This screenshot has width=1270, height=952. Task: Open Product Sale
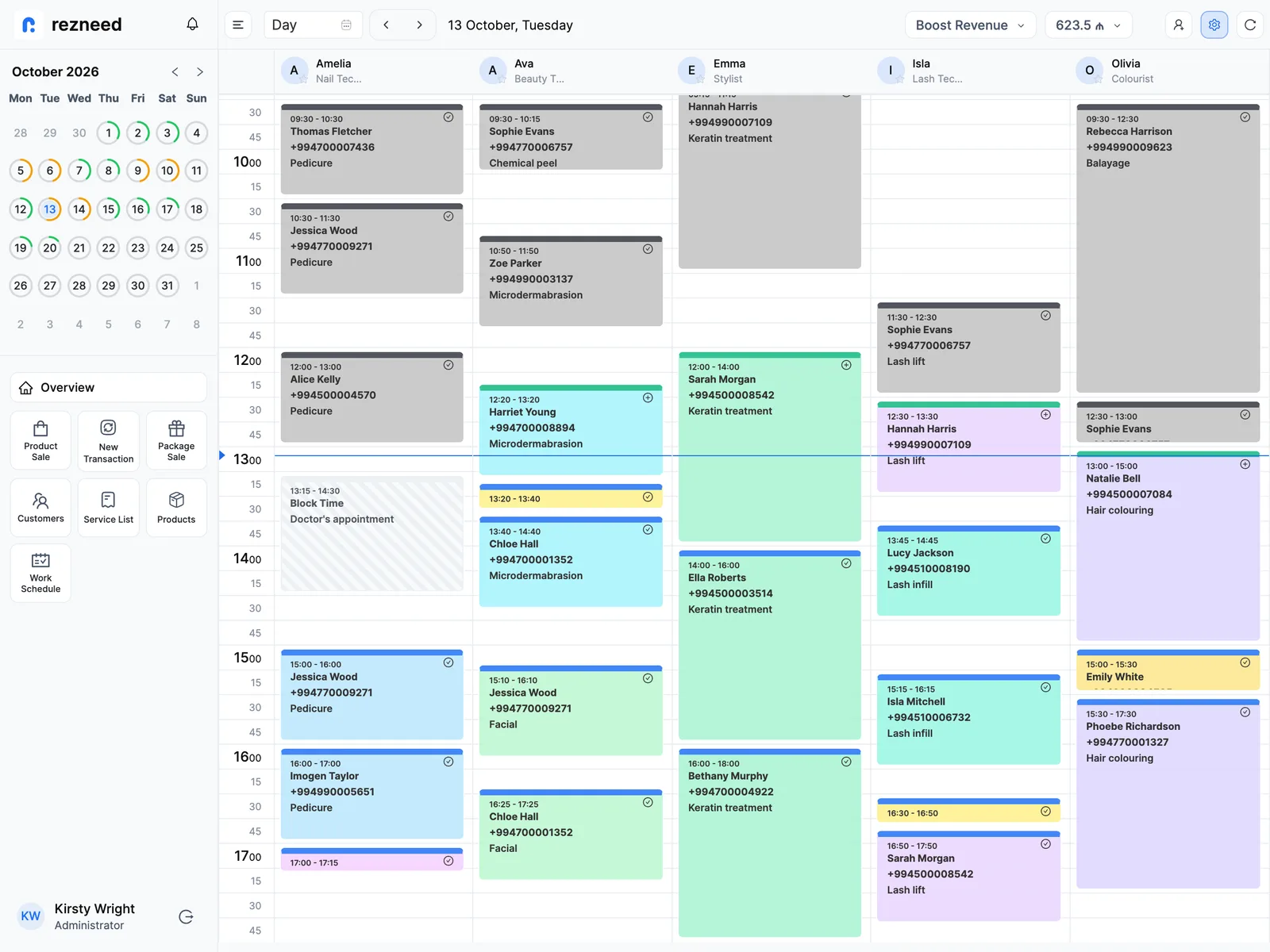[x=40, y=440]
